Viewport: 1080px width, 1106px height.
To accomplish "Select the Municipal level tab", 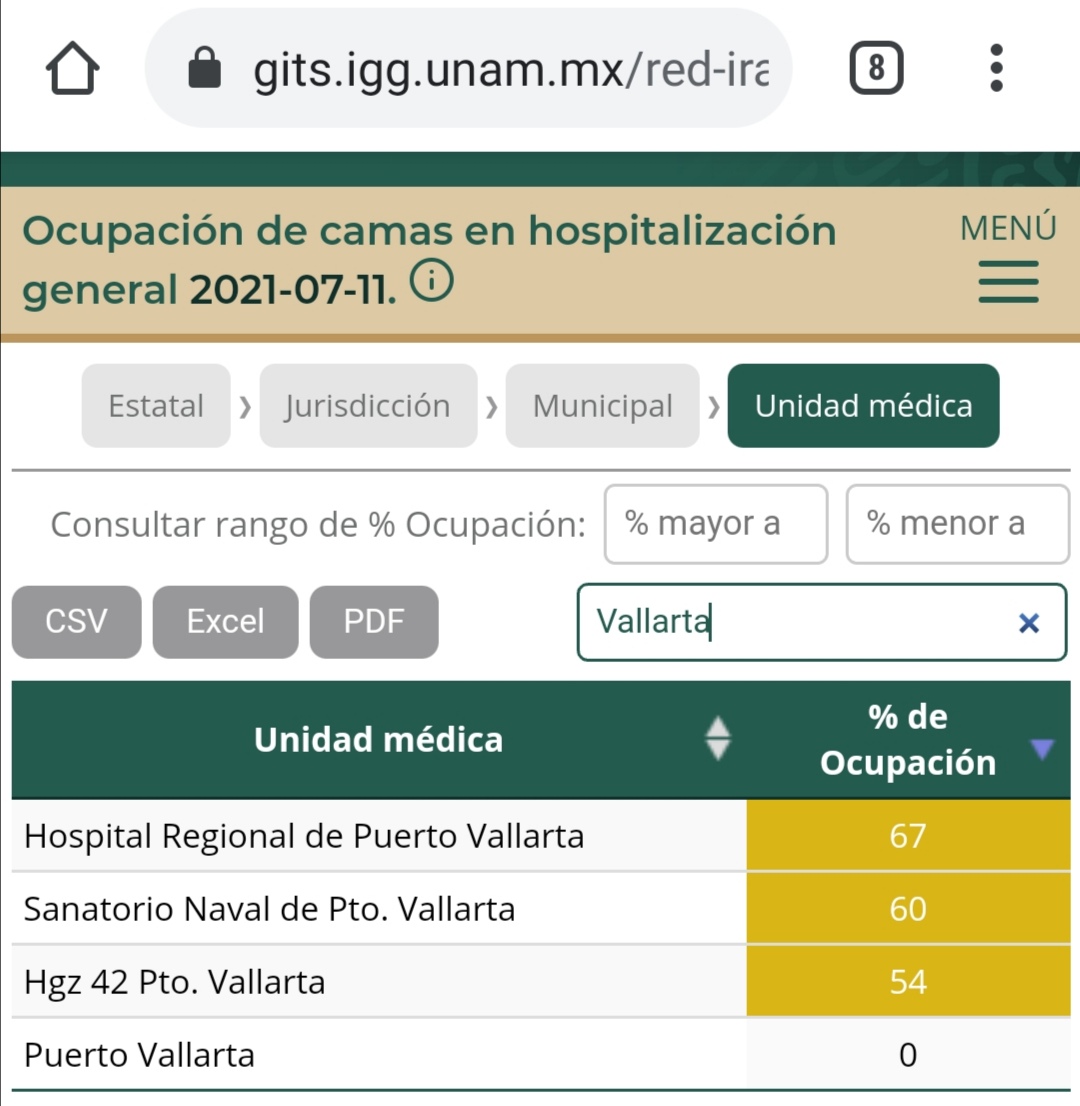I will pos(602,406).
